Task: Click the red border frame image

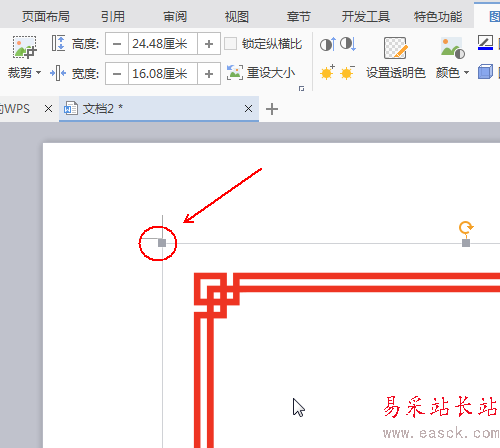Action: click(x=347, y=360)
